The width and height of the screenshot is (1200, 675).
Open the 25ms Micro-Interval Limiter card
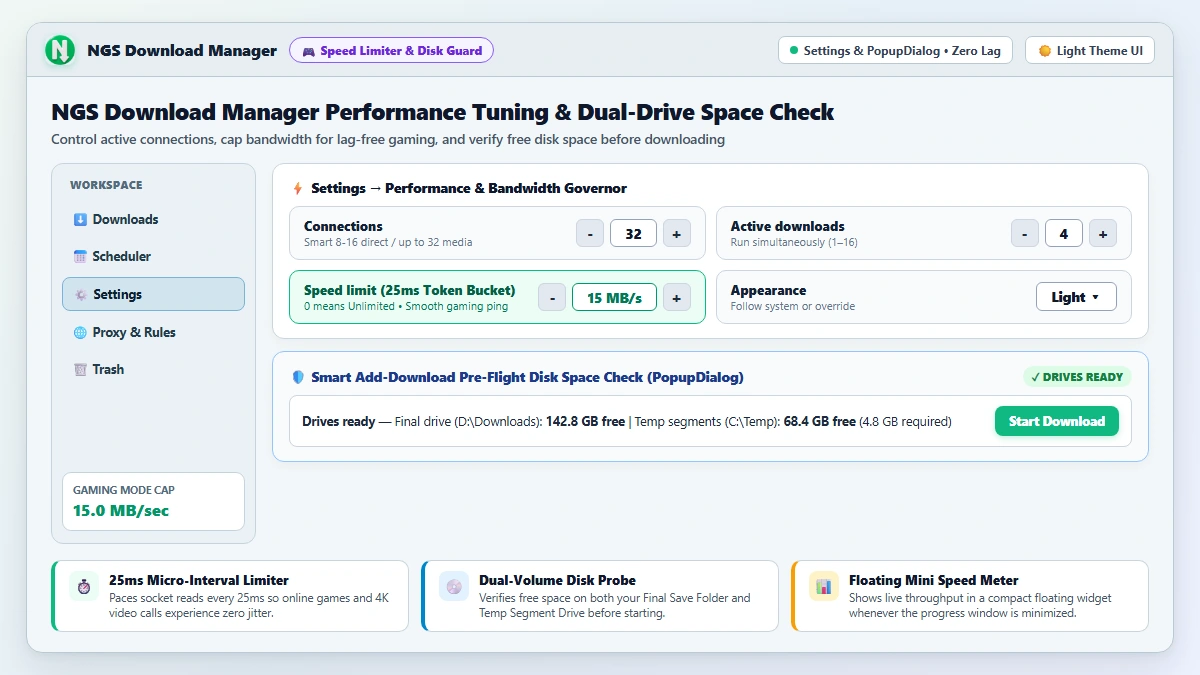[229, 596]
